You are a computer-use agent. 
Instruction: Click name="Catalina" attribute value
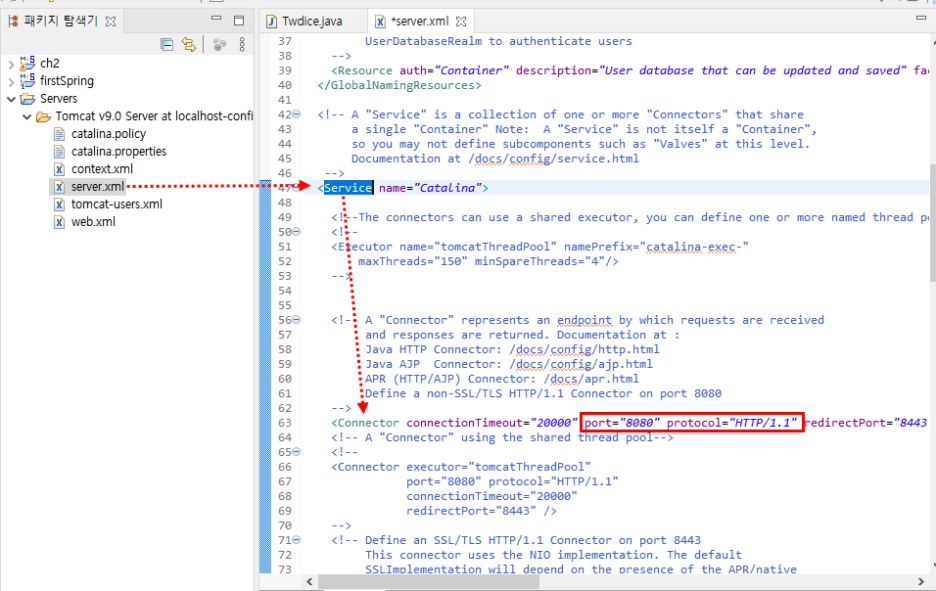(448, 188)
